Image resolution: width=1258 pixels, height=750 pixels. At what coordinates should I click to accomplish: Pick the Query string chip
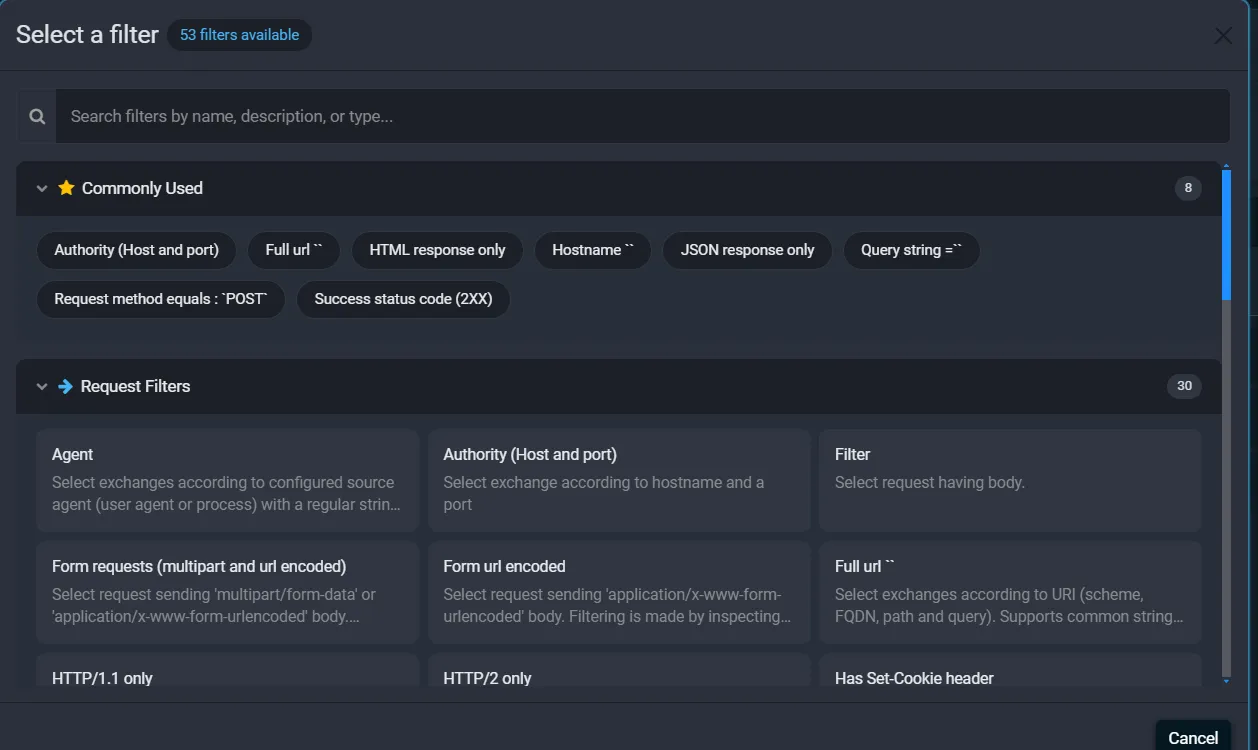click(912, 250)
